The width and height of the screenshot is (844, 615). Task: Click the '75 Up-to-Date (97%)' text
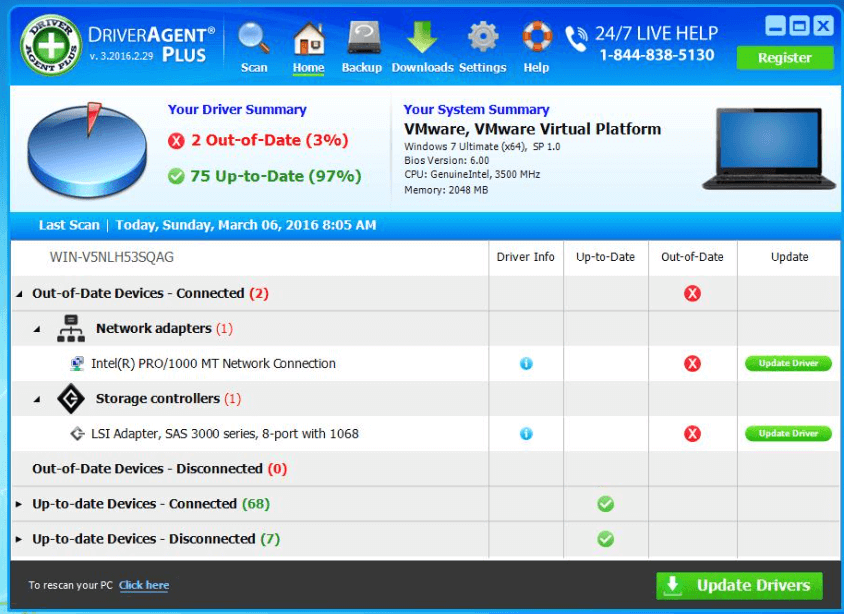coord(276,176)
